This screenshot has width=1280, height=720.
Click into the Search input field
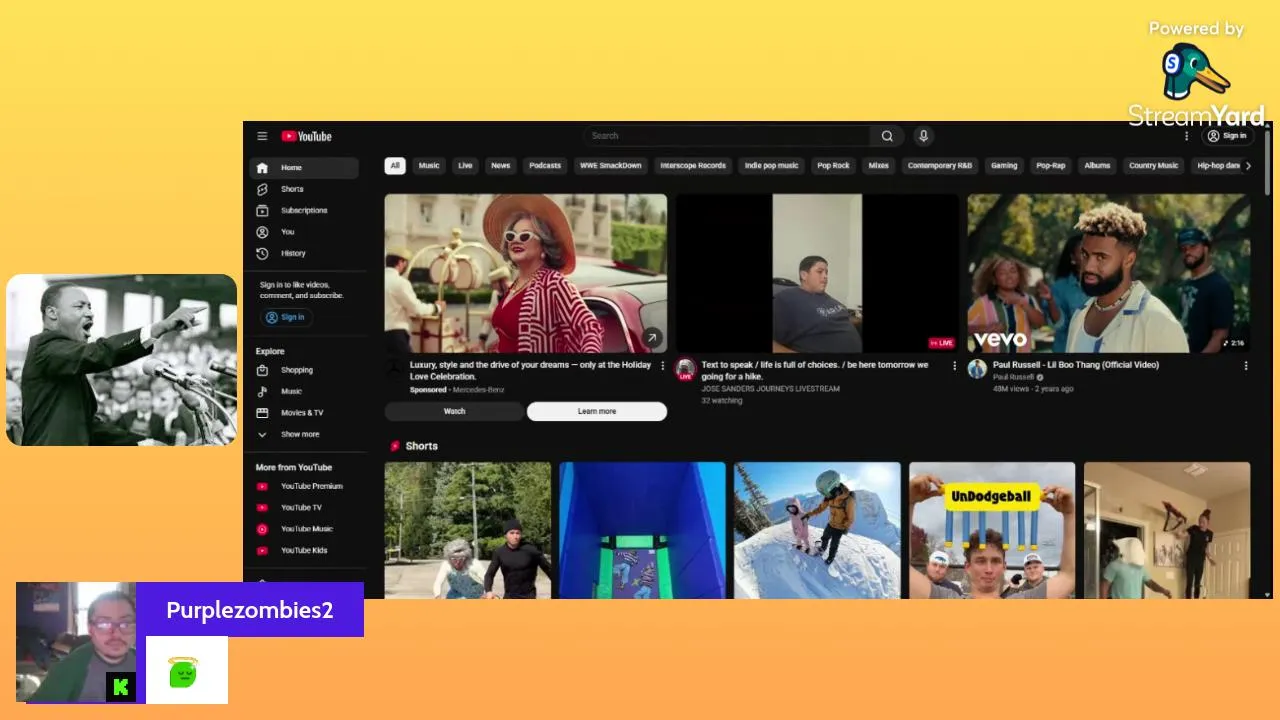(727, 136)
